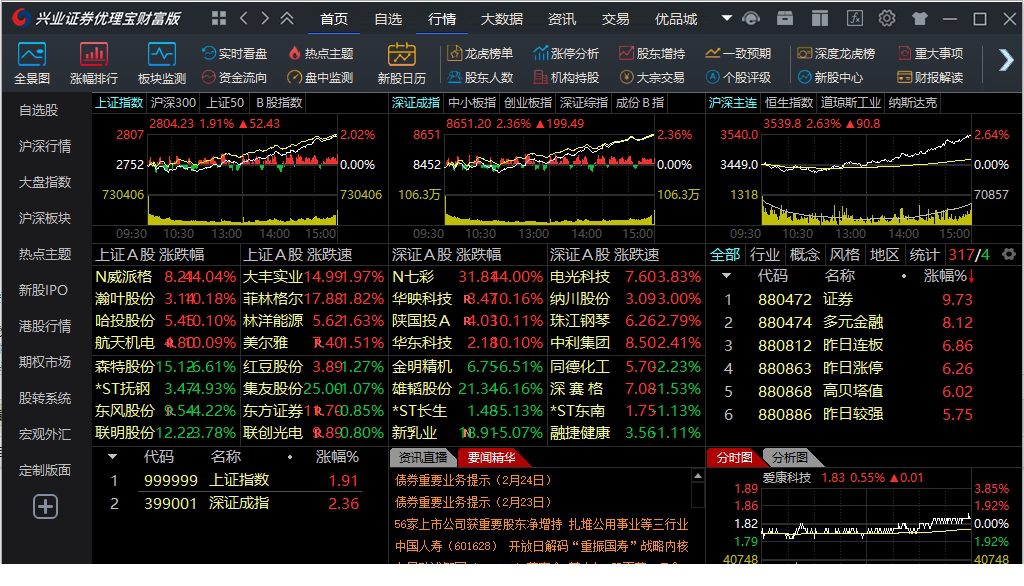Image resolution: width=1024 pixels, height=586 pixels.
Task: Open 资金流向 capital flow
Action: 234,78
